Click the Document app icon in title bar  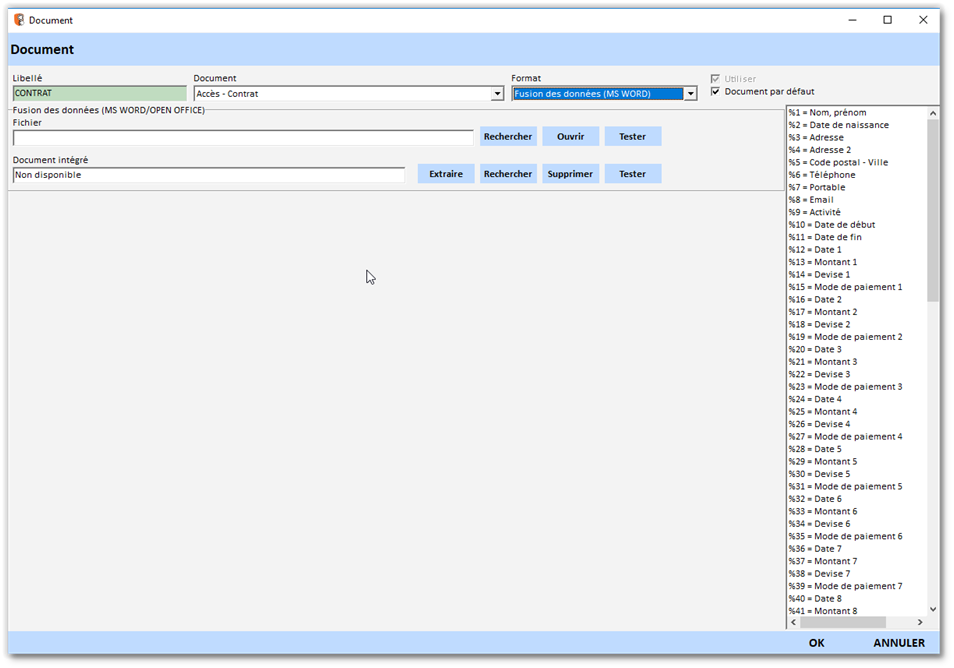18,20
